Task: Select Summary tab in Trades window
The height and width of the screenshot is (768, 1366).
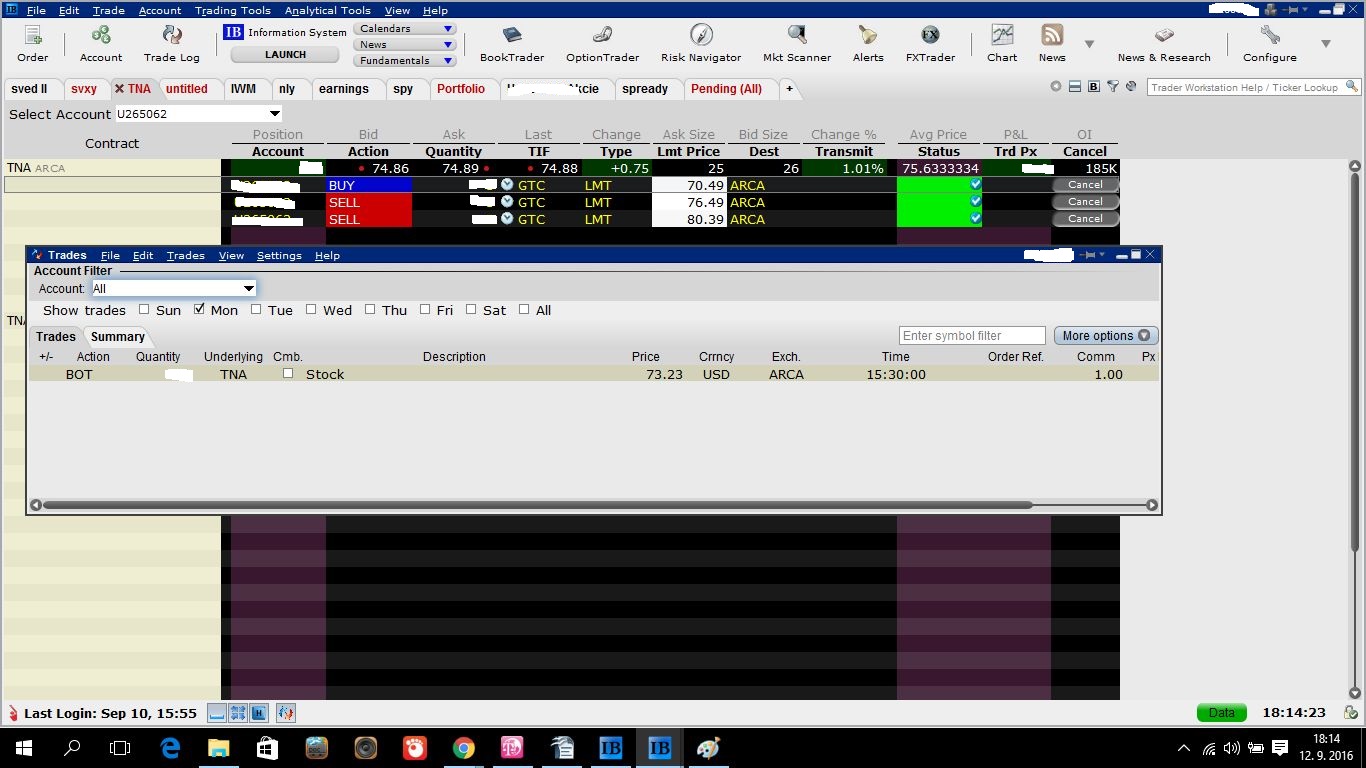Action: pos(118,337)
